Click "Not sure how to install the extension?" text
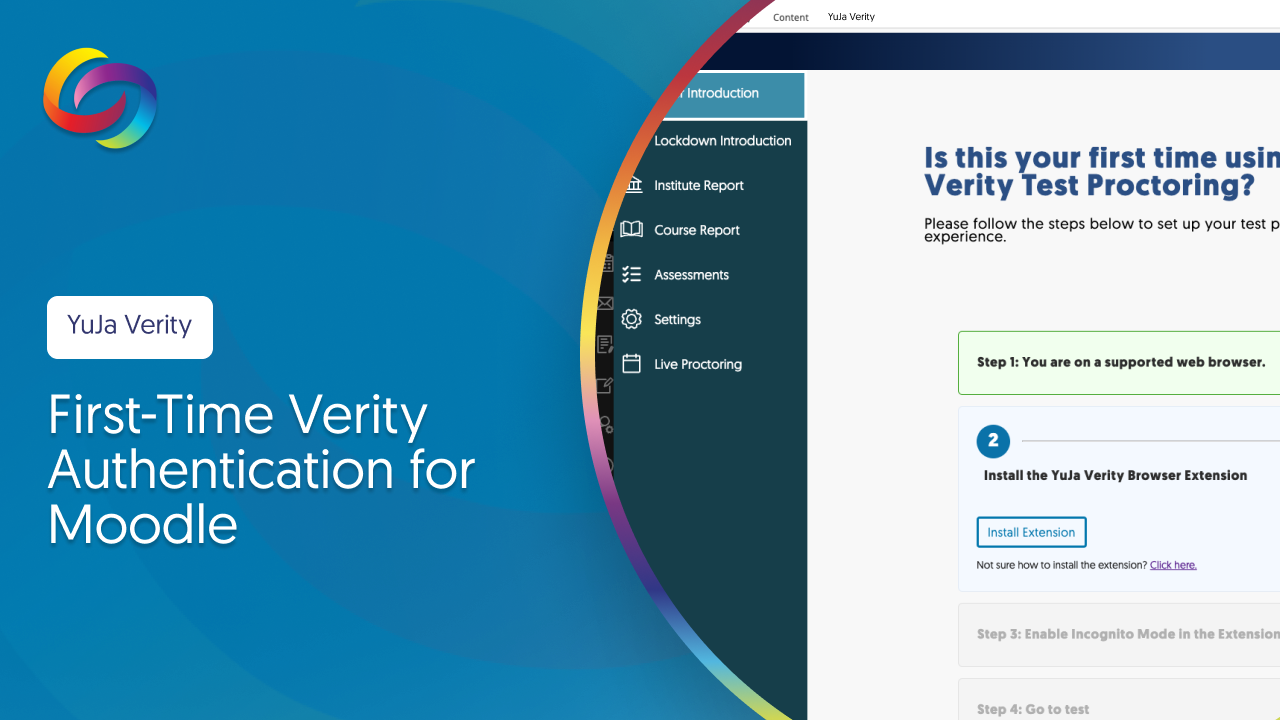Screen dimensions: 1280x720 [1062, 565]
